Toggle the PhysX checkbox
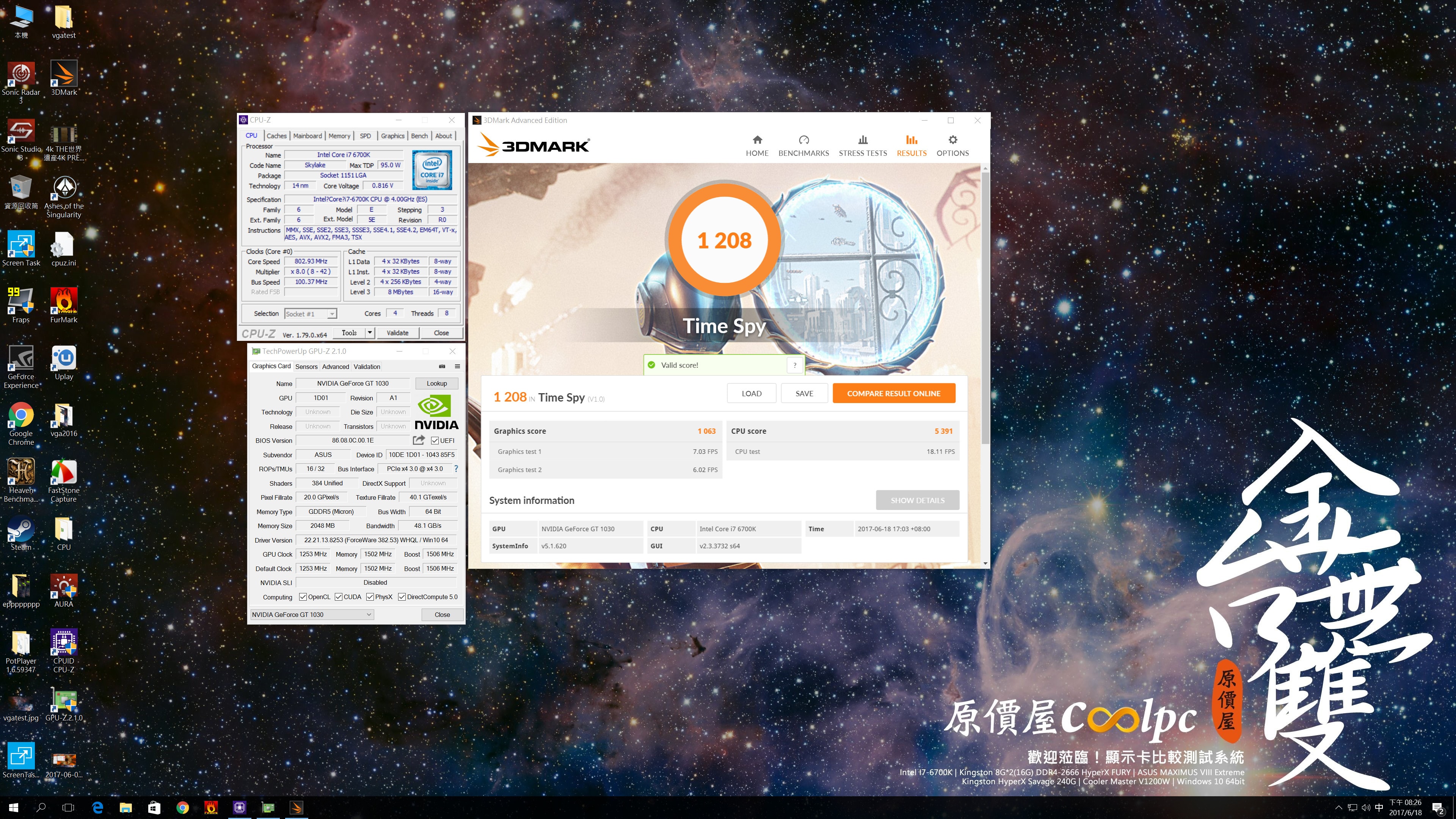 click(370, 597)
